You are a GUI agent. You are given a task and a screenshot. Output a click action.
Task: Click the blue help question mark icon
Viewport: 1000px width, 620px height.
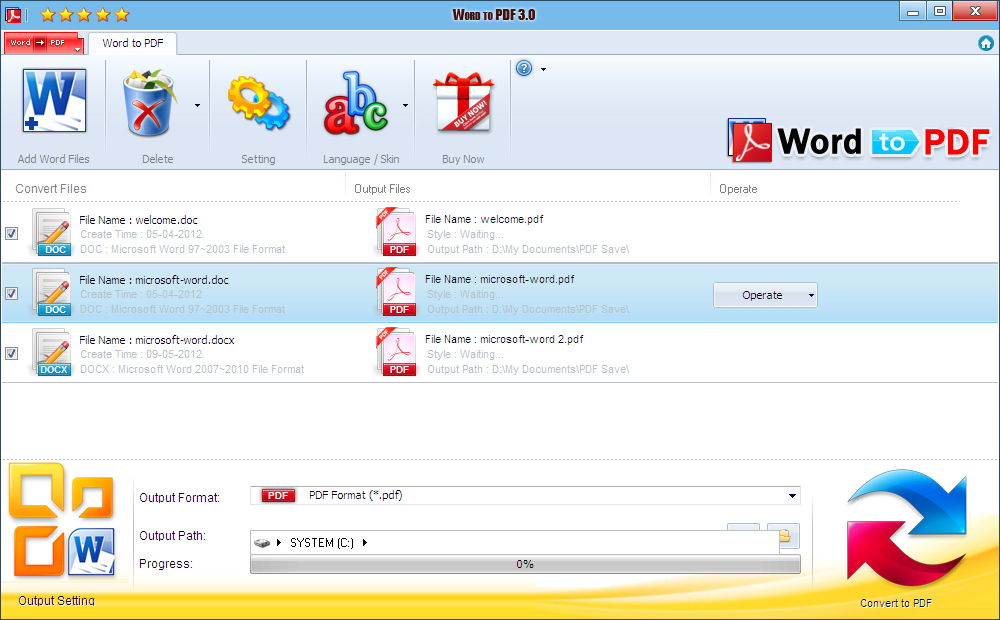tap(524, 68)
